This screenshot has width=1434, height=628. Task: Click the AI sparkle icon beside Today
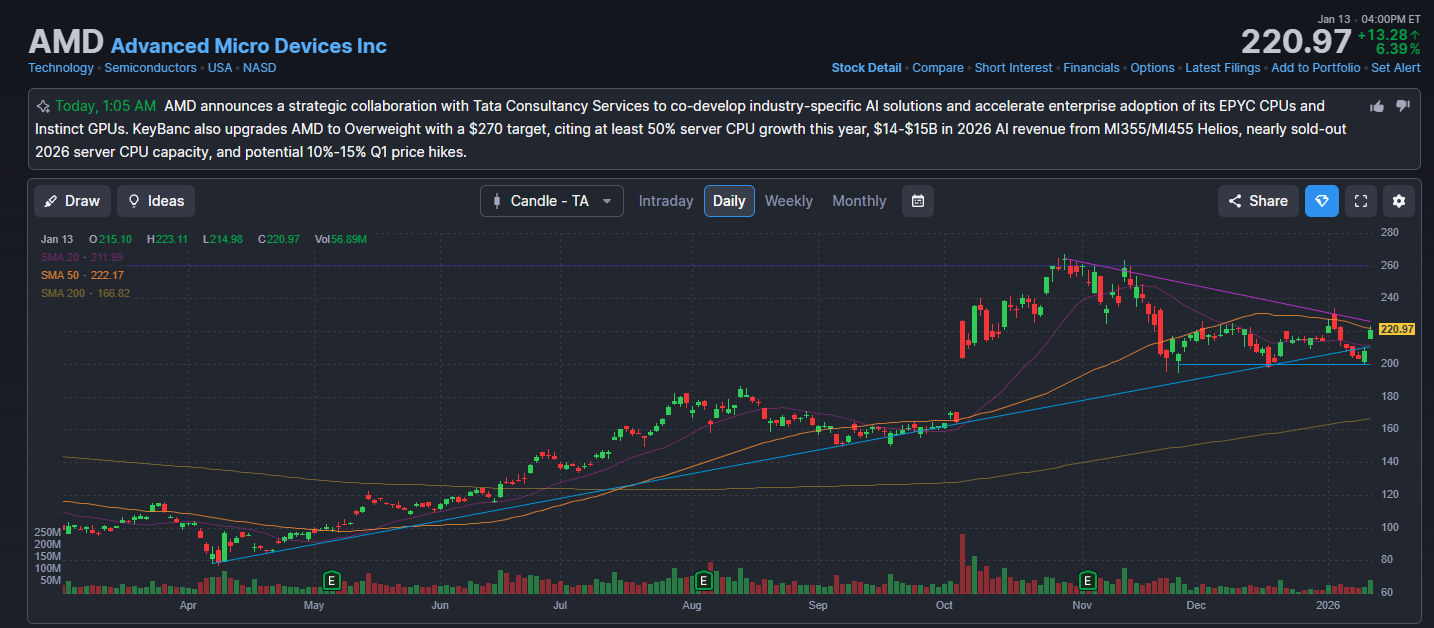tap(43, 106)
